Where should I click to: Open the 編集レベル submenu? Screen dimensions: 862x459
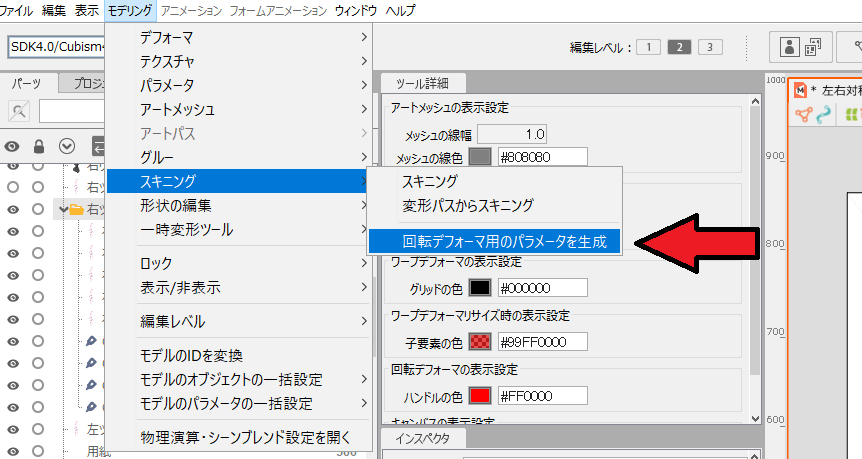tap(239, 321)
